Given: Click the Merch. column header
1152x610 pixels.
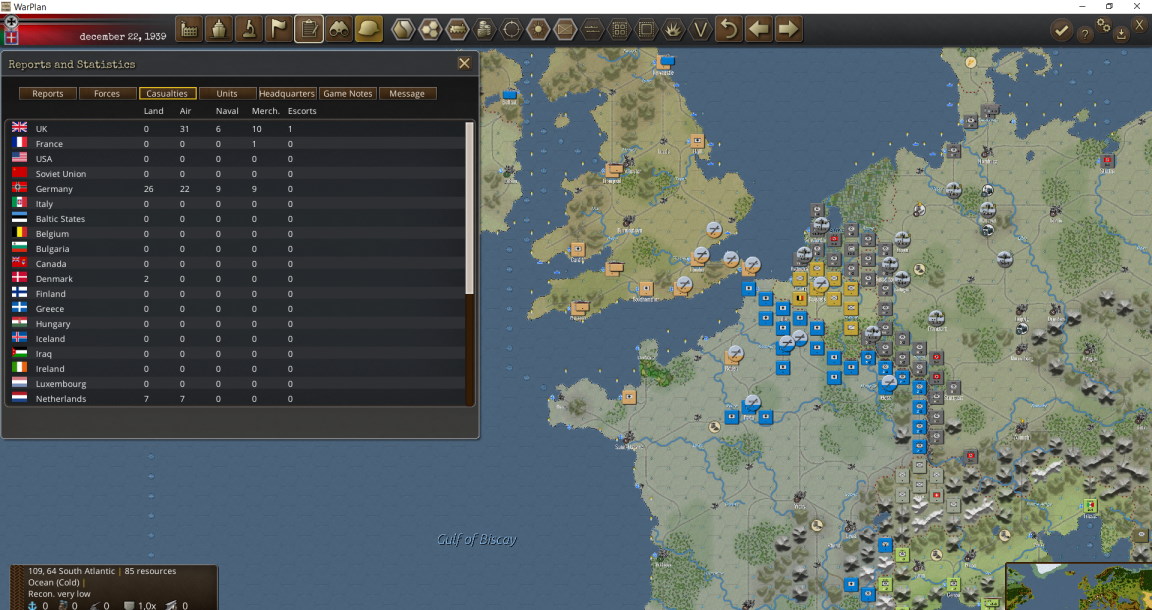Looking at the screenshot, I should 265,111.
